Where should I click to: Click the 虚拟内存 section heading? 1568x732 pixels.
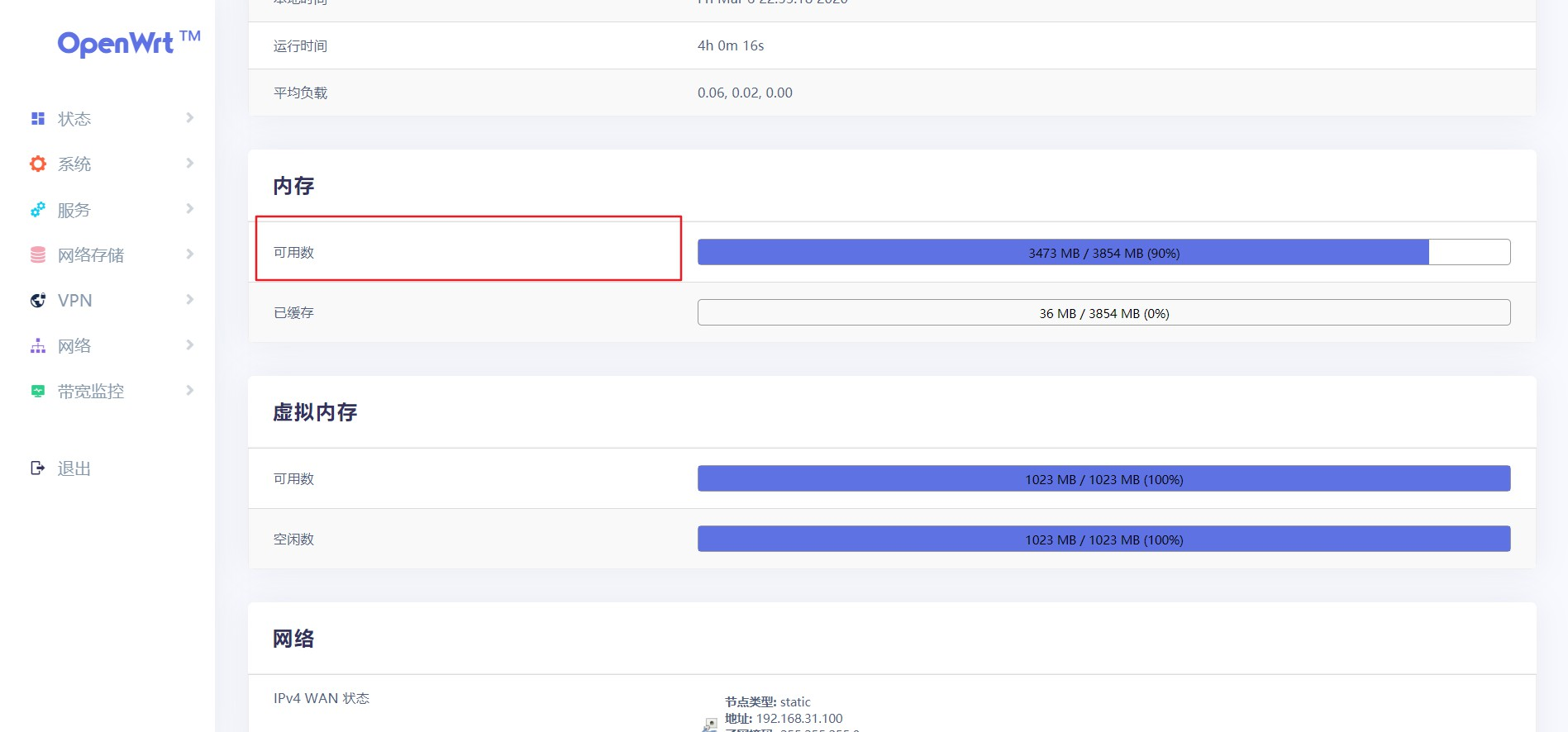[315, 412]
